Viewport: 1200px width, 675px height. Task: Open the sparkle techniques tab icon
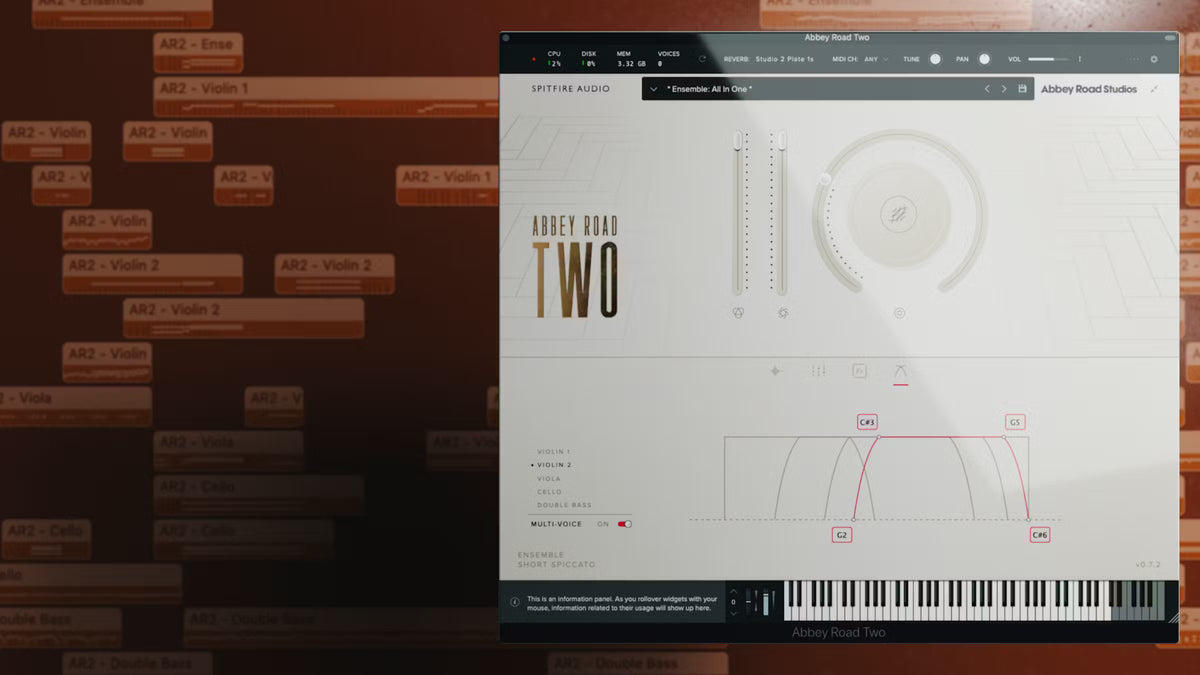[775, 371]
